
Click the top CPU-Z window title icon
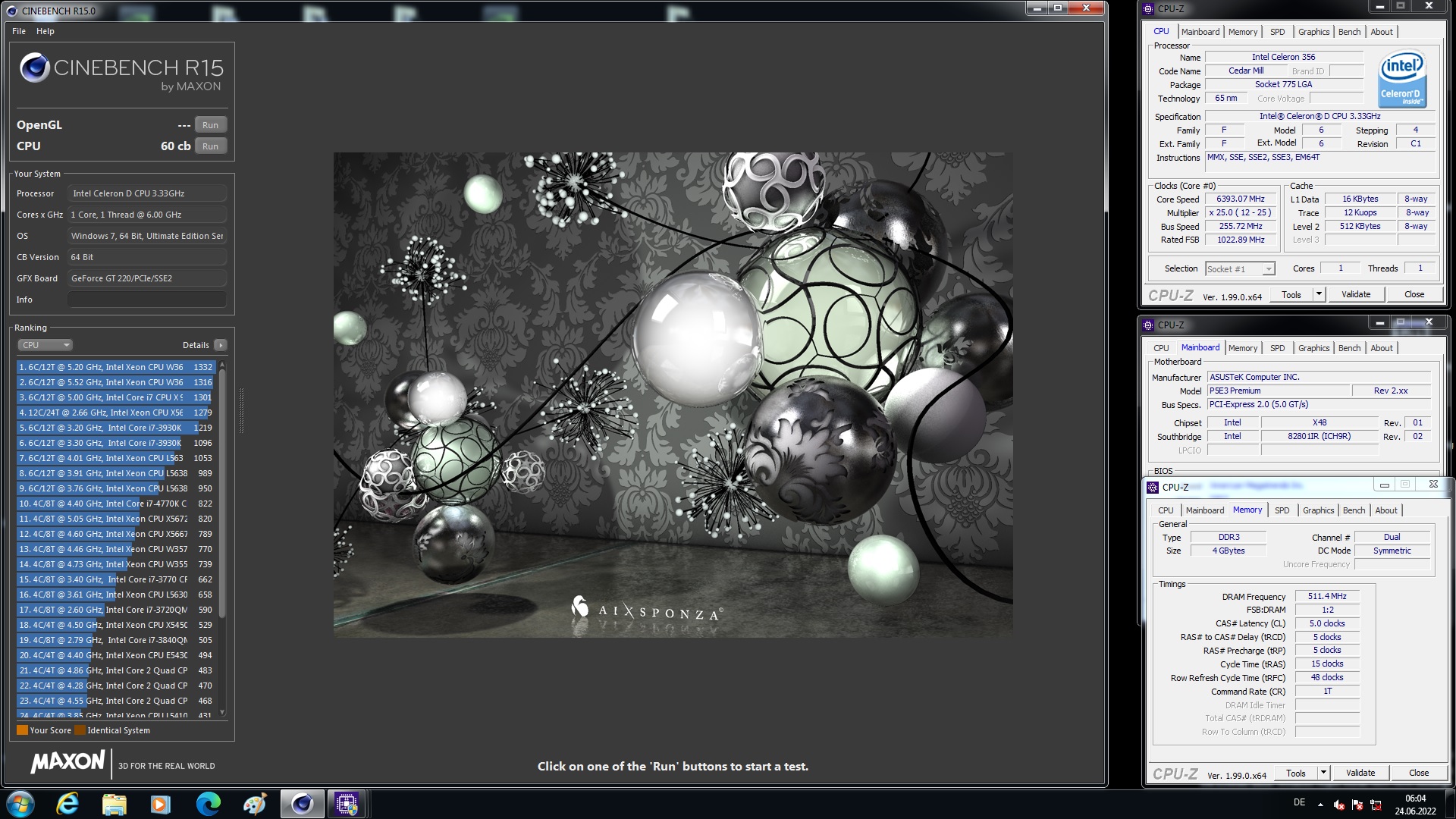(1148, 9)
